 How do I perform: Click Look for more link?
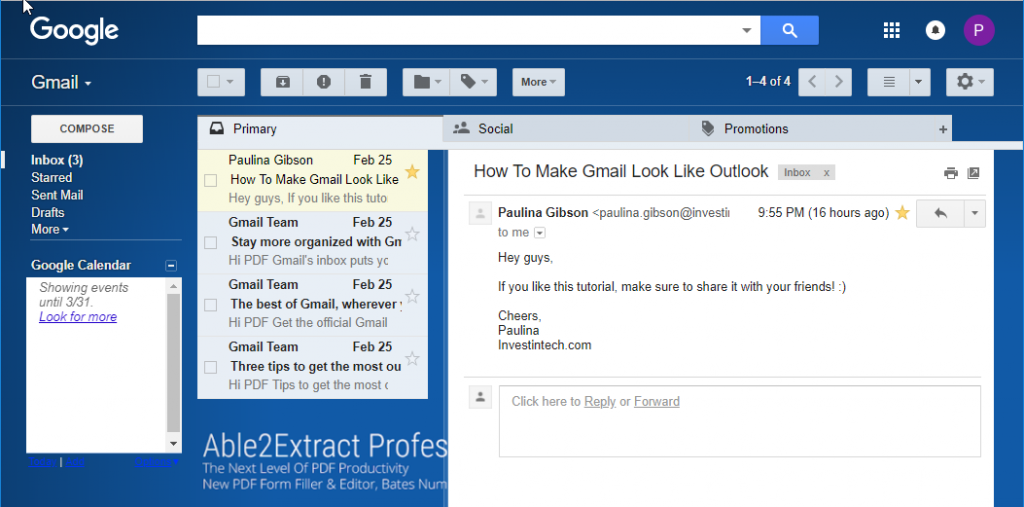click(x=78, y=317)
